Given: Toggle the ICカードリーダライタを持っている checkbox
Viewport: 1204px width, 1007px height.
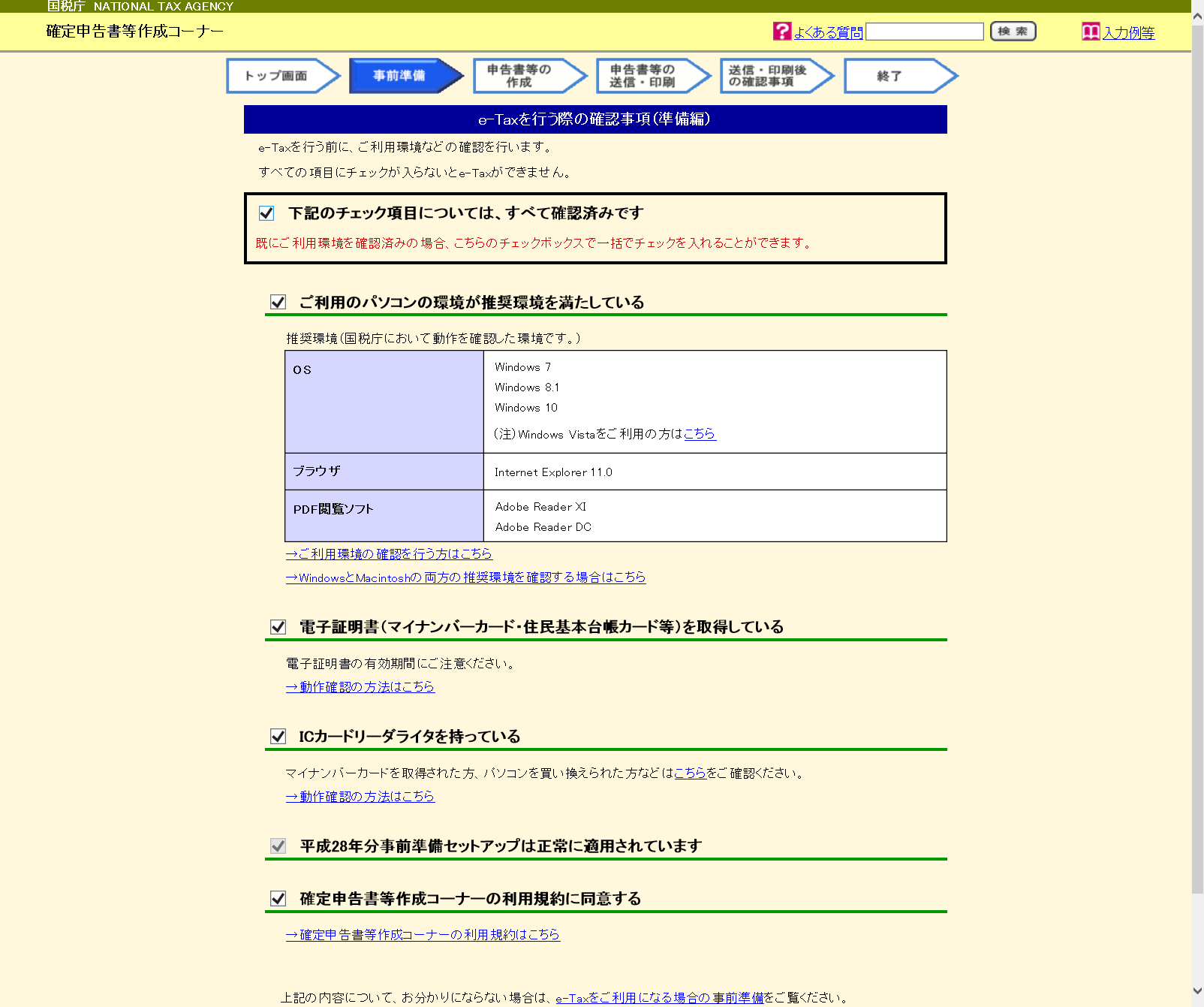Looking at the screenshot, I should click(x=278, y=736).
